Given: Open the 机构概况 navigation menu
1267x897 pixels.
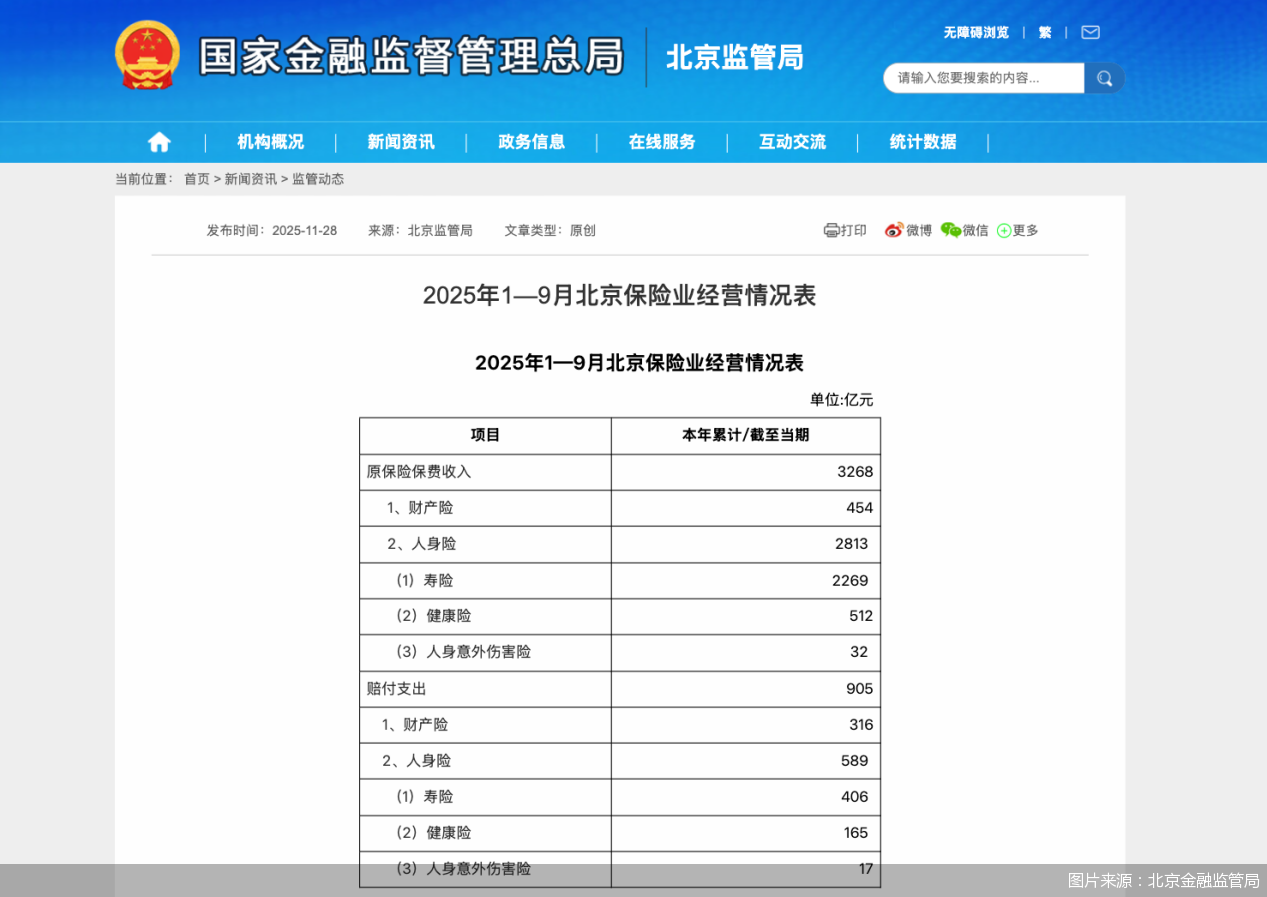Looking at the screenshot, I should [270, 142].
